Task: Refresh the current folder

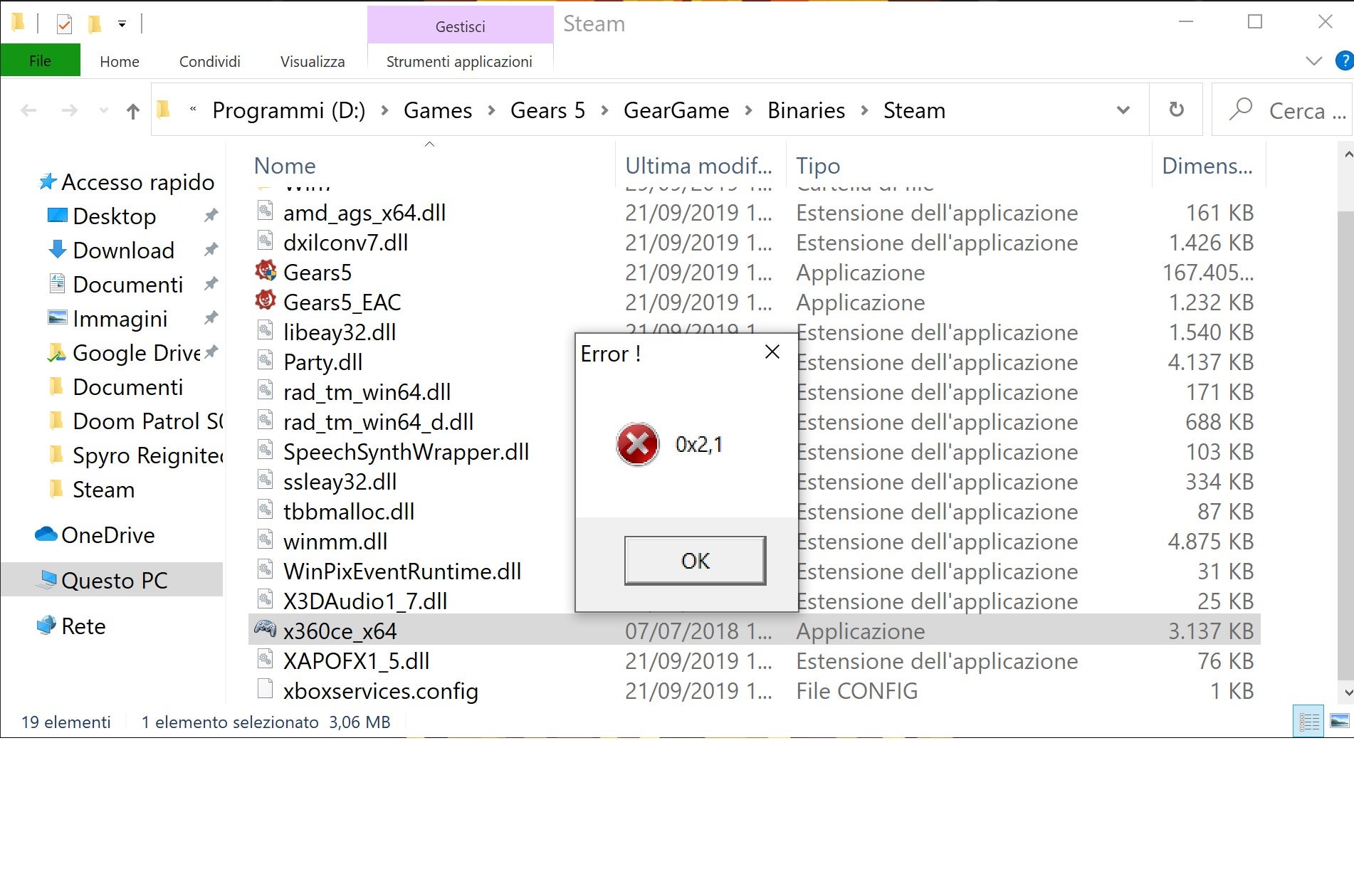Action: (1176, 110)
